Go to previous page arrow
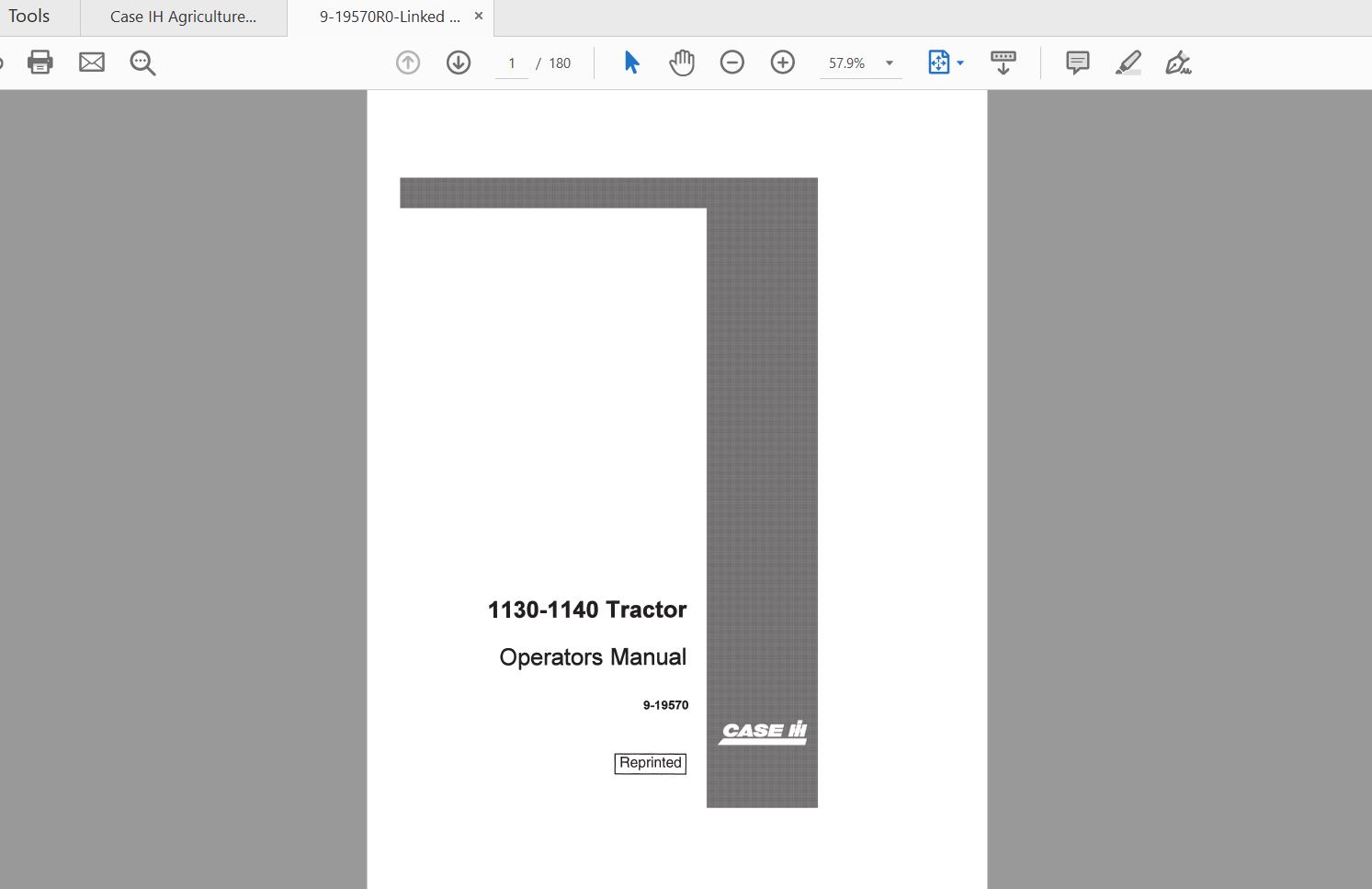This screenshot has width=1372, height=889. 408,63
